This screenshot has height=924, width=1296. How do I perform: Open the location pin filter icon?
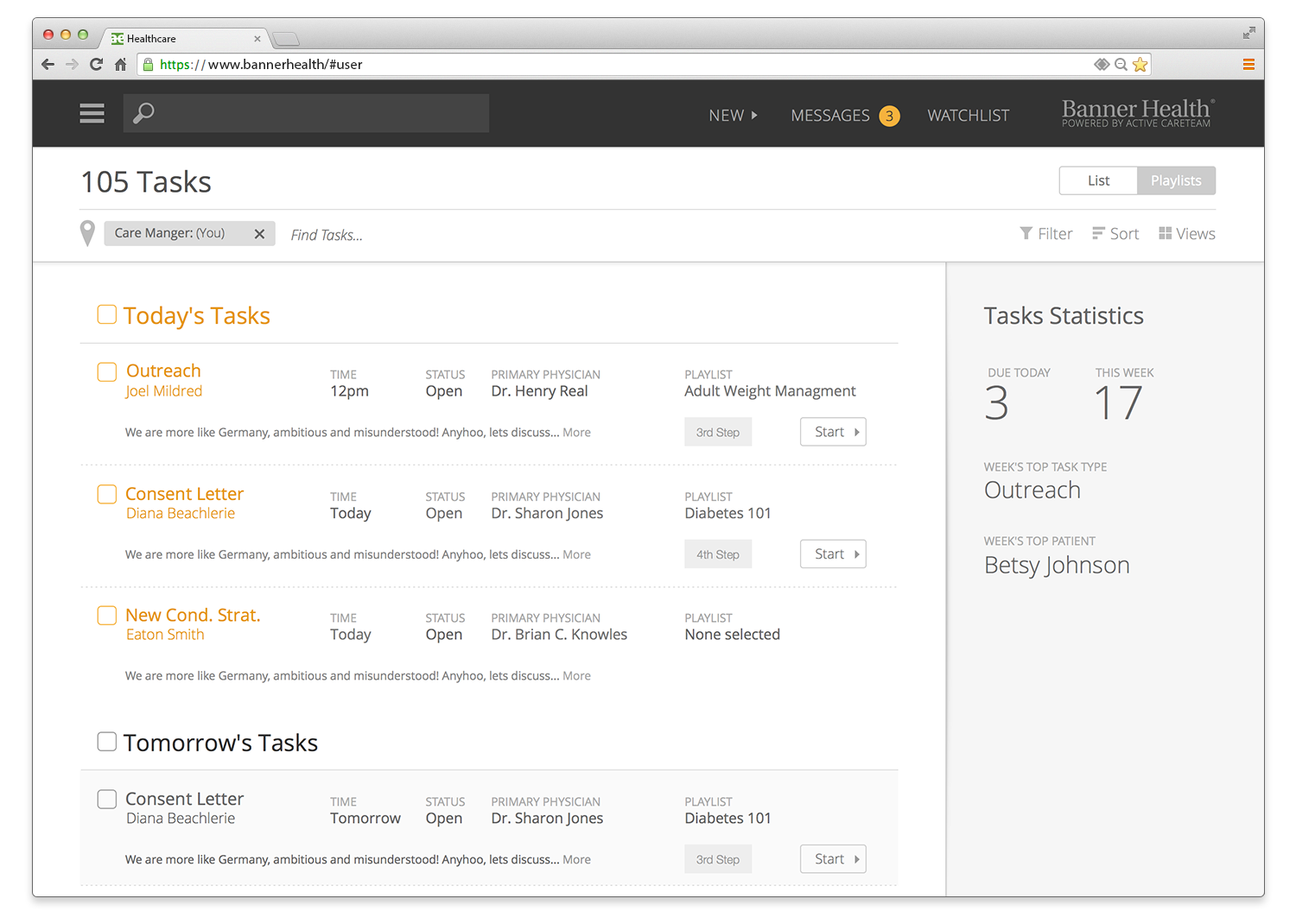[86, 233]
